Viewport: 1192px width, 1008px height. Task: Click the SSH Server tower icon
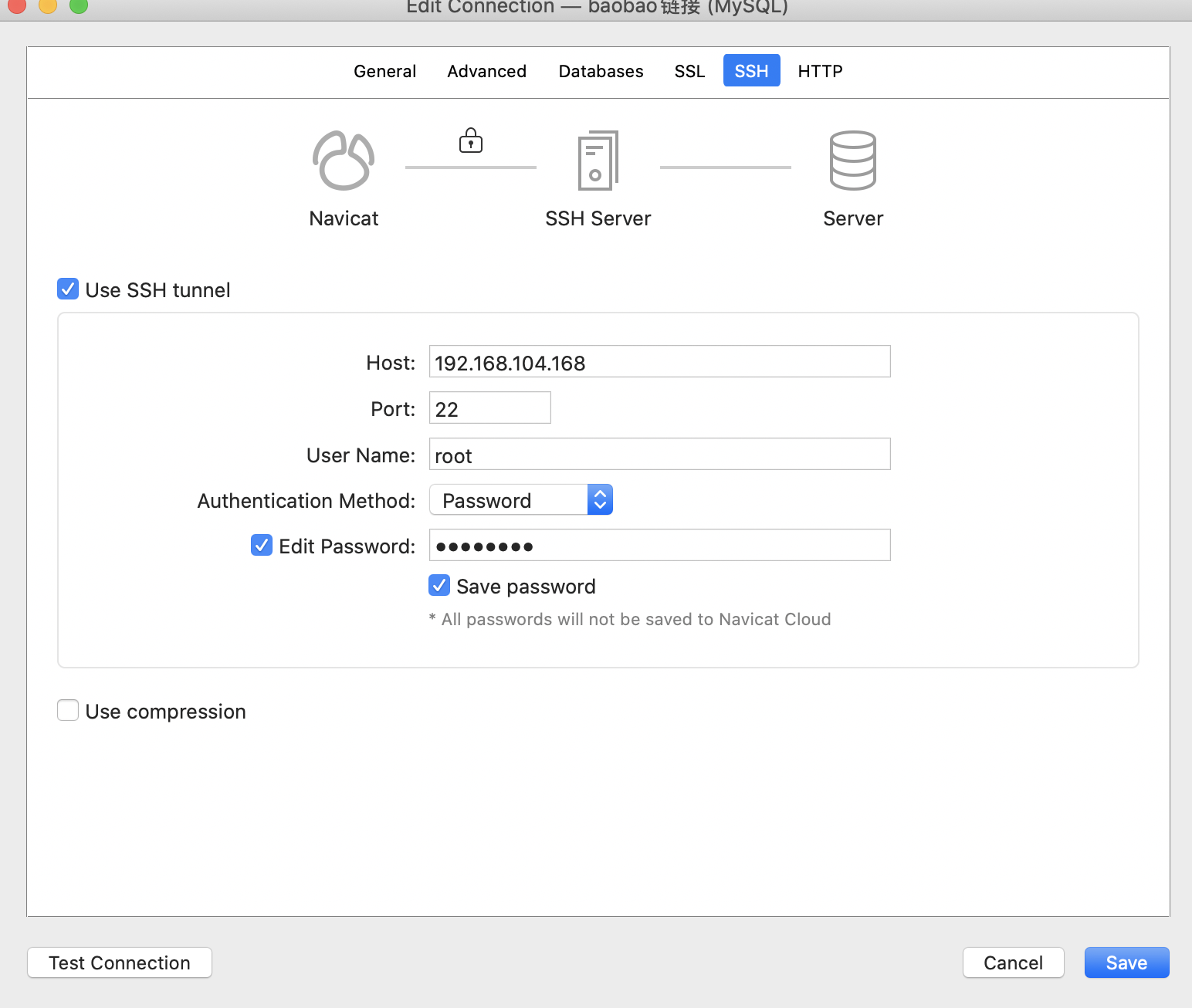598,161
